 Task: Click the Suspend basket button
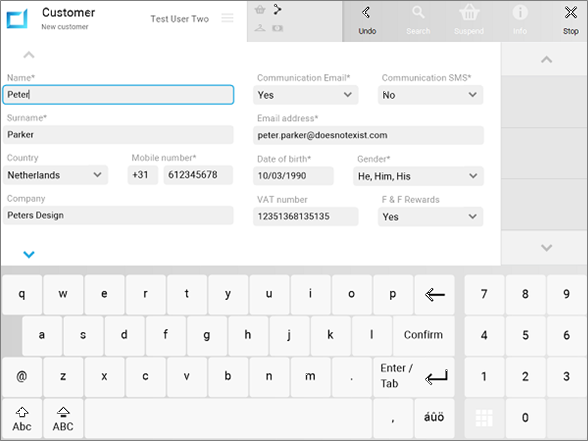click(x=469, y=21)
